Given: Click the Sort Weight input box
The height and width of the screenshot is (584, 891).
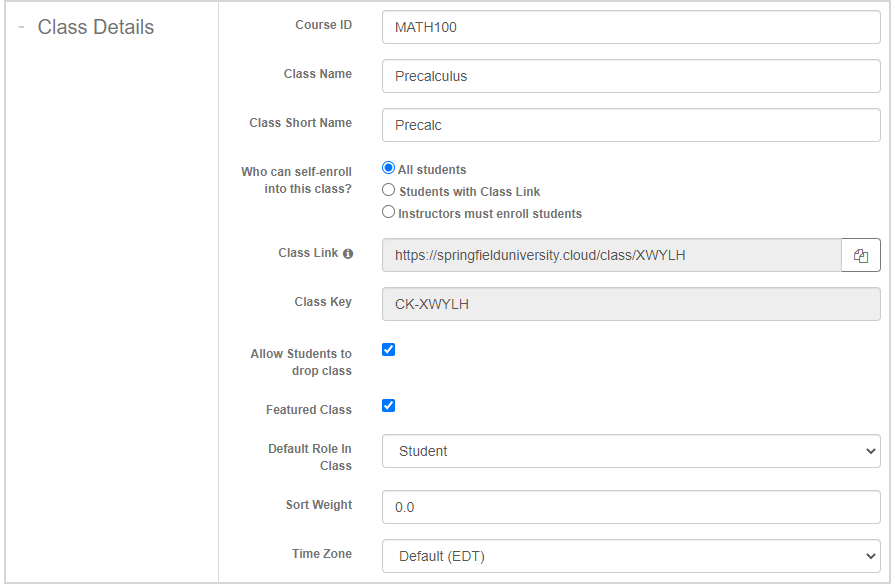Looking at the screenshot, I should [630, 507].
